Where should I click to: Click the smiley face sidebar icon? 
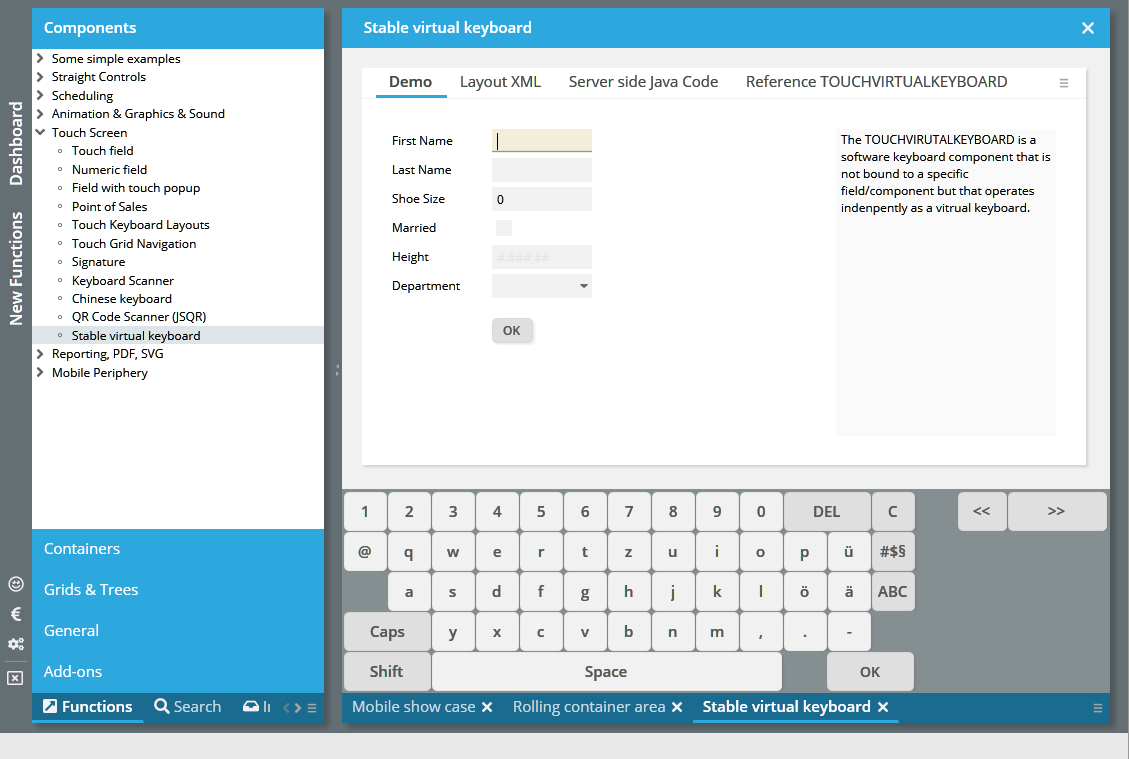pyautogui.click(x=15, y=584)
